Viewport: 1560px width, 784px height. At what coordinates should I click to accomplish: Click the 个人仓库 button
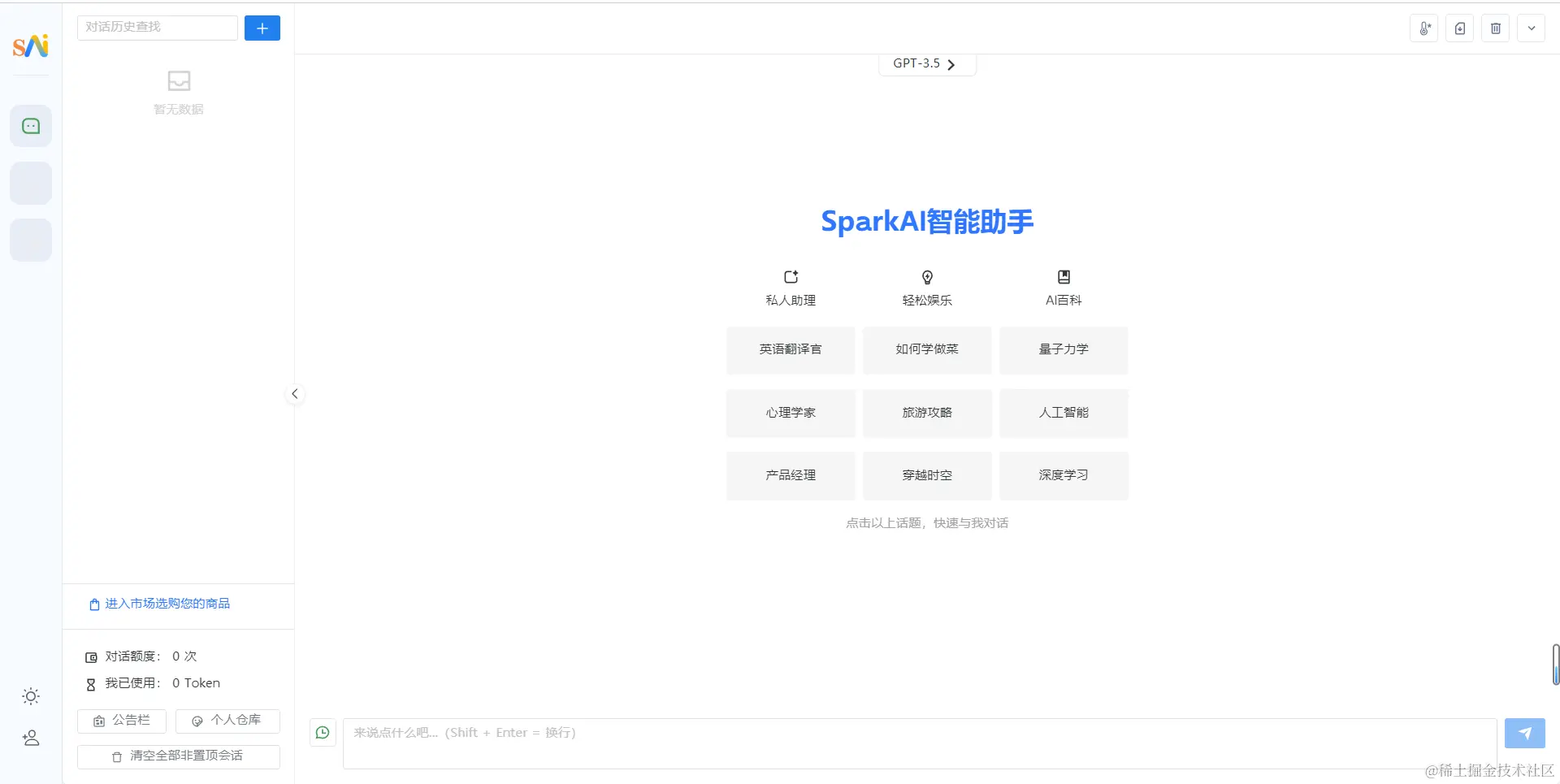click(x=227, y=721)
